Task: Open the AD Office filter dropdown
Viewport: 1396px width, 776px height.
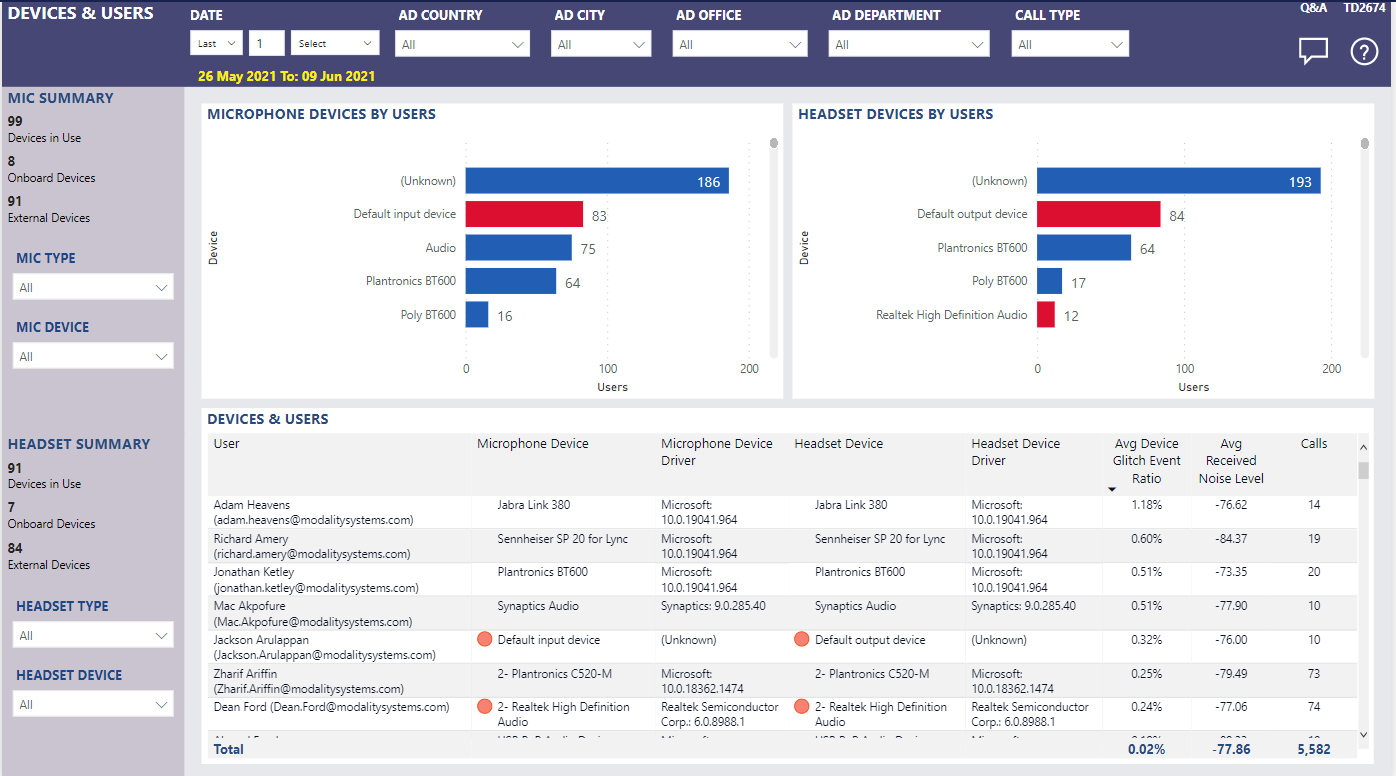Action: pyautogui.click(x=740, y=44)
